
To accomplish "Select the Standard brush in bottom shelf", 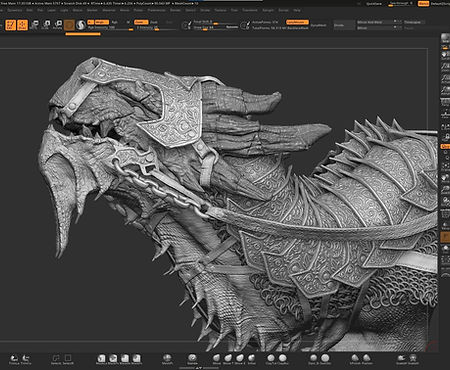I will point(192,359).
